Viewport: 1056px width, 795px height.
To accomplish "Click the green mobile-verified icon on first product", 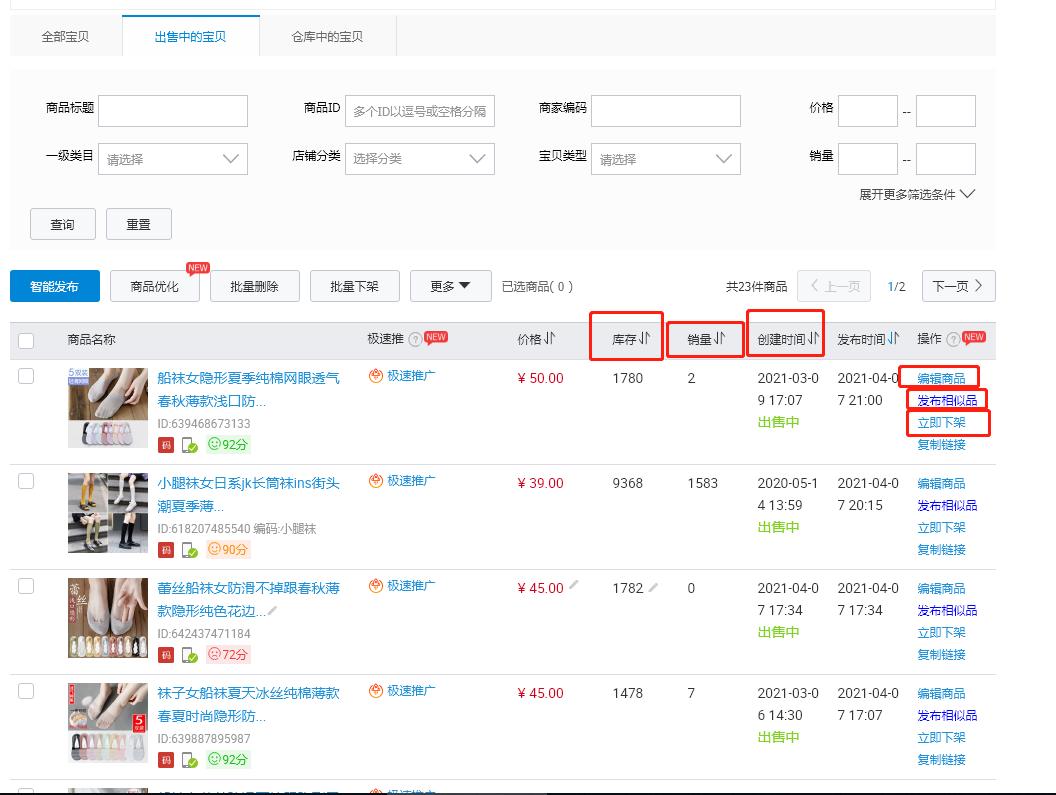I will tap(188, 443).
